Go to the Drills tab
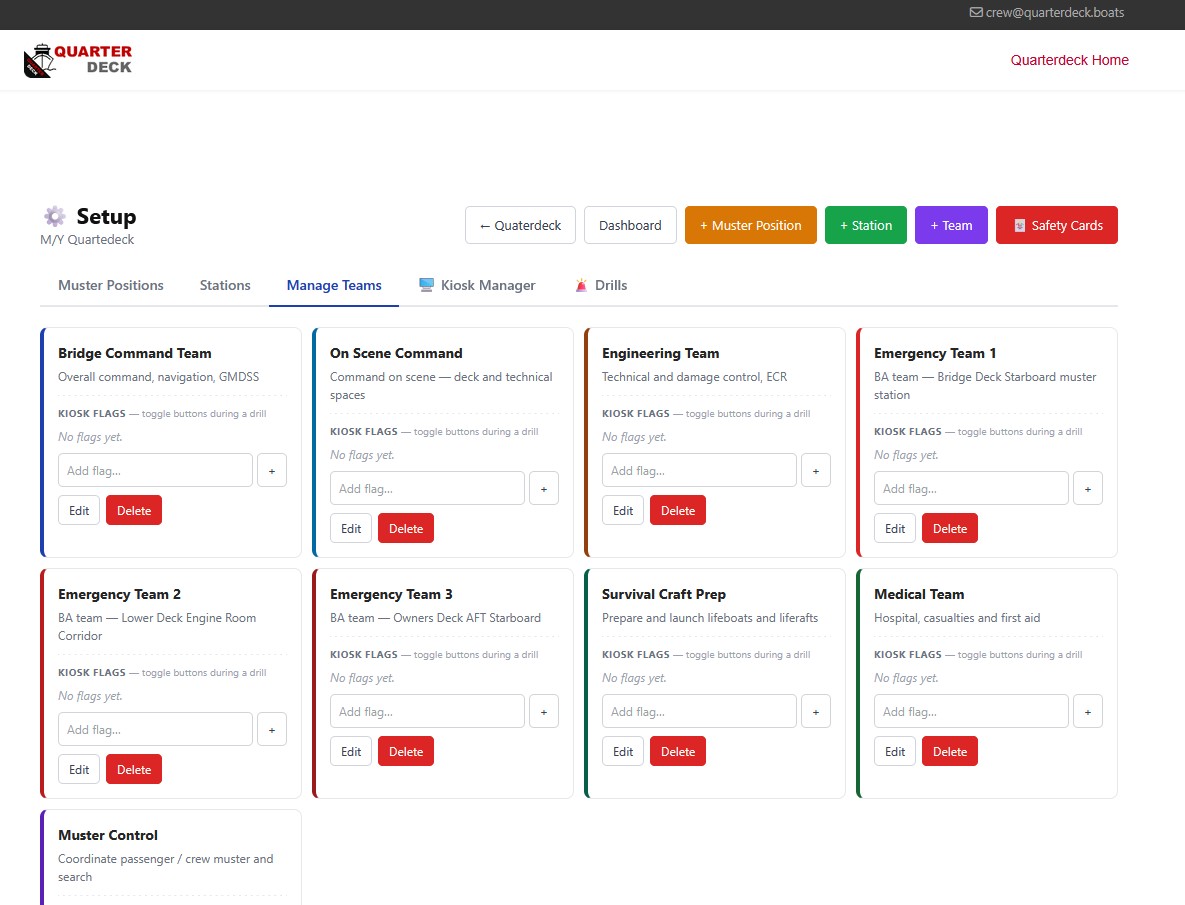This screenshot has height=905, width=1185. (x=602, y=286)
